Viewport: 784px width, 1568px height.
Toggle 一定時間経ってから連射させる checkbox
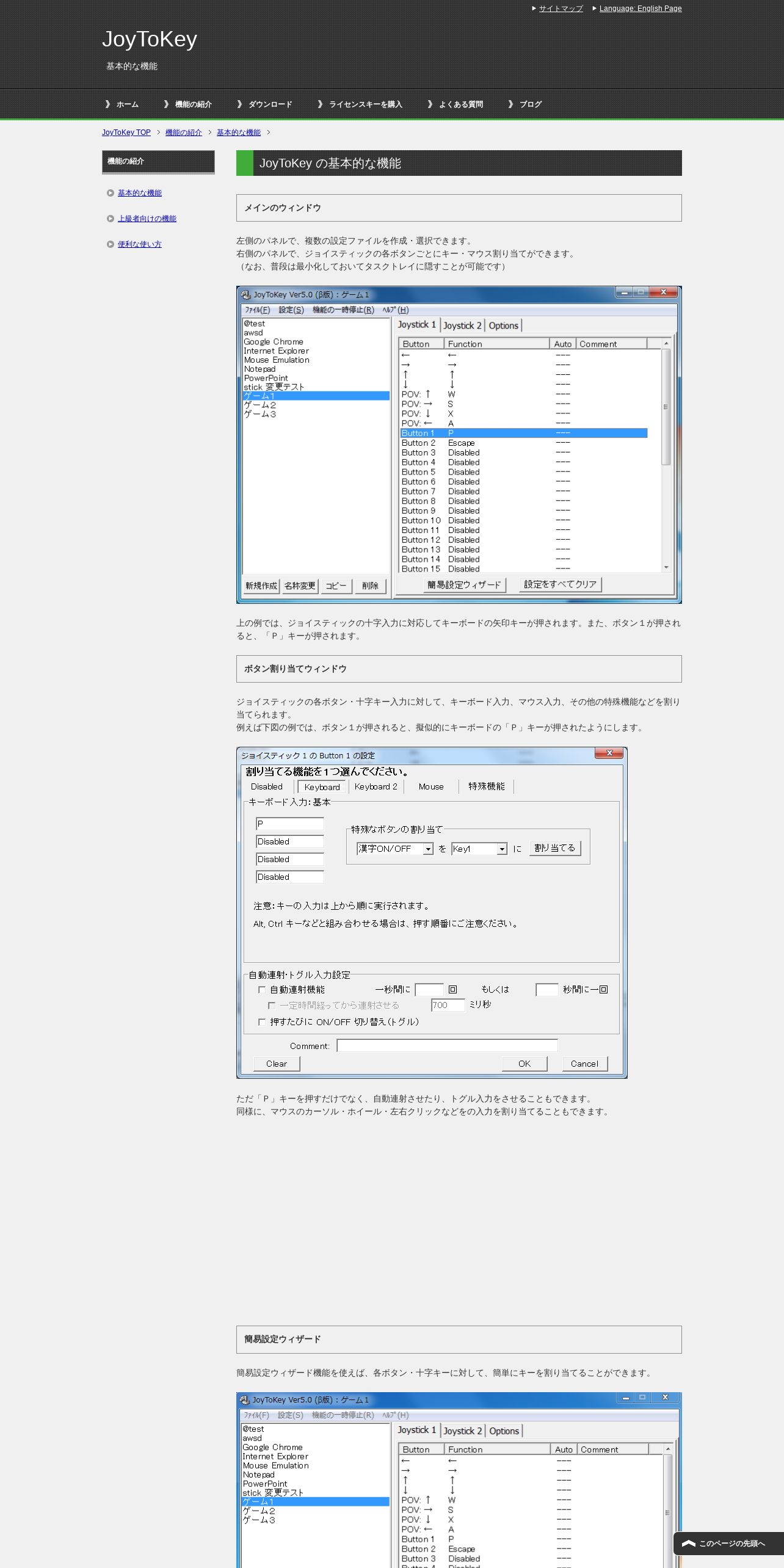(272, 1006)
